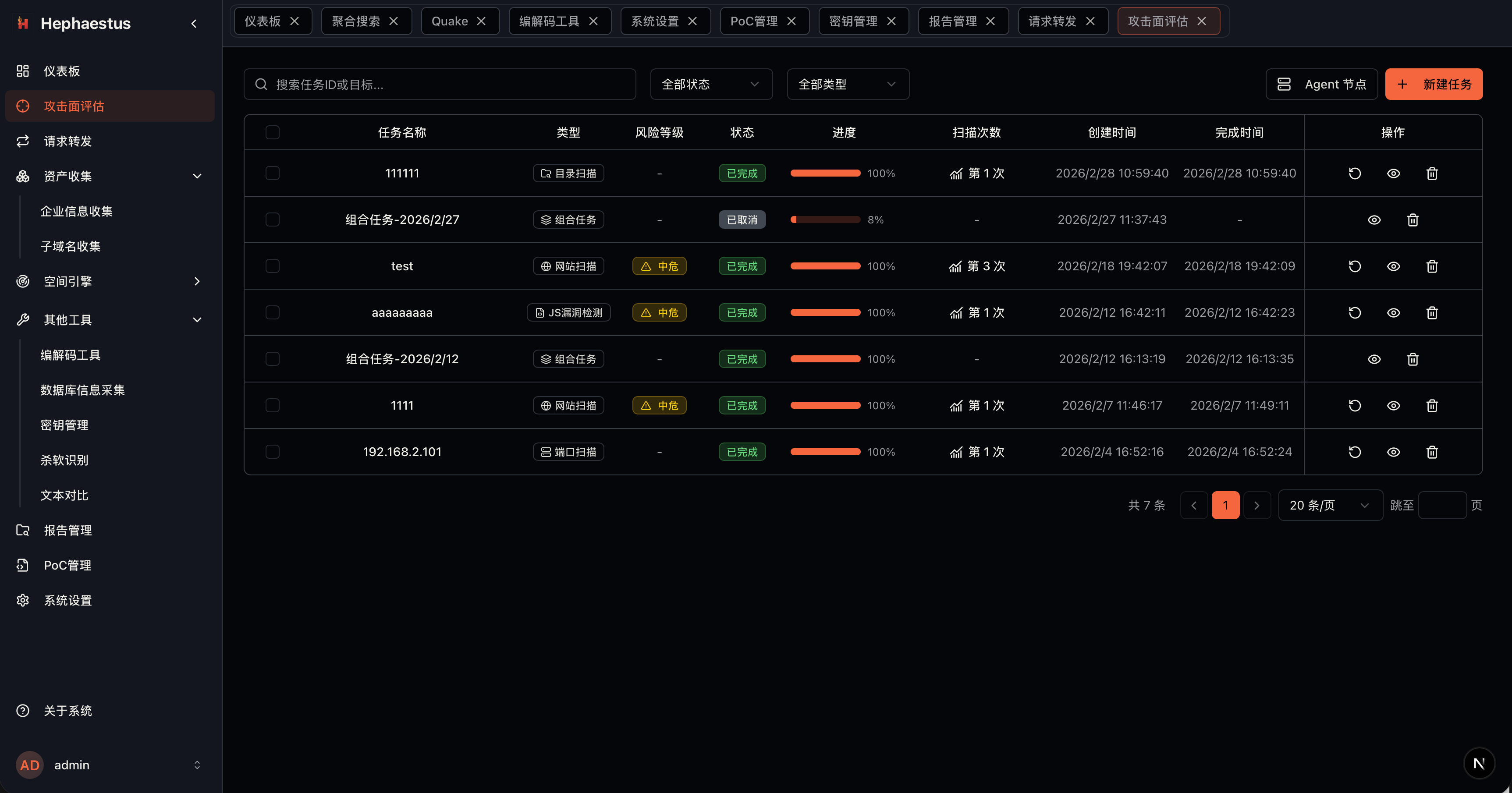Switch to the PoC管理 tab

[754, 21]
